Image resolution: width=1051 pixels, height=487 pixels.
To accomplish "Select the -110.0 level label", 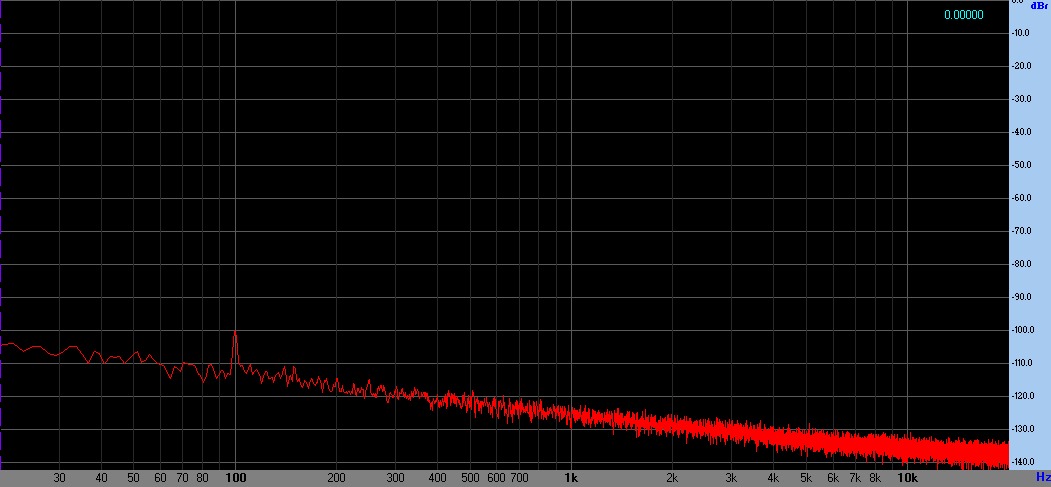I will tap(1022, 363).
